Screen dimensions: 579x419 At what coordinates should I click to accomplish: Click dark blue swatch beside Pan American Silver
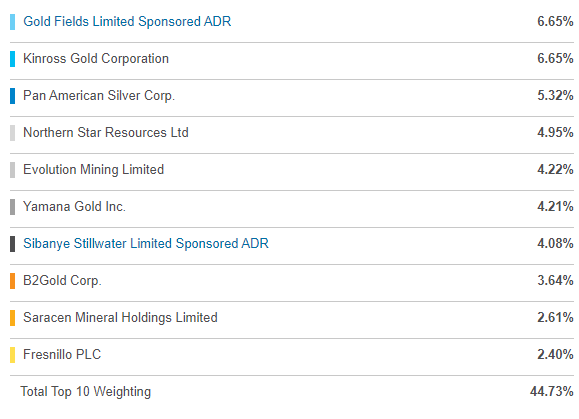pyautogui.click(x=13, y=96)
